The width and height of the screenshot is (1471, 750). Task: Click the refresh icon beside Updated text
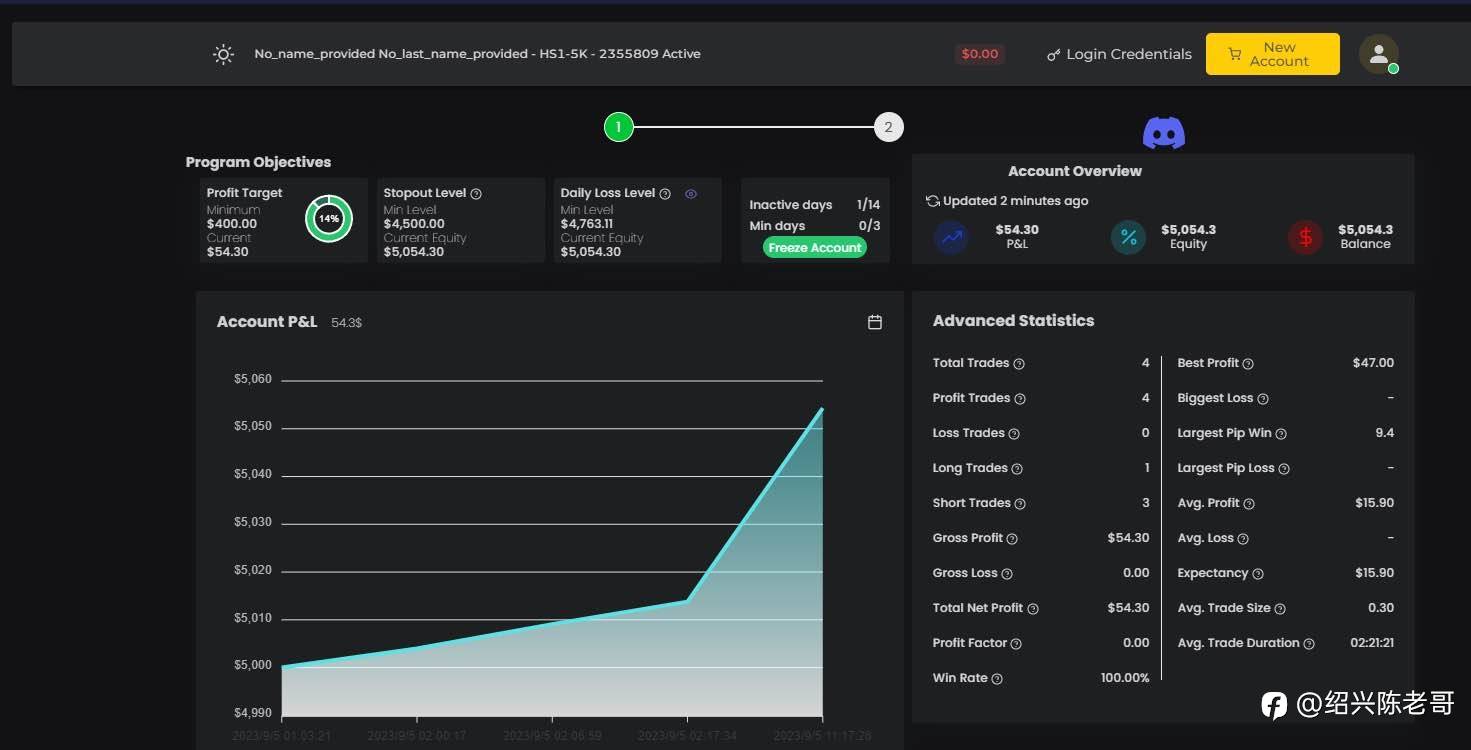coord(932,201)
